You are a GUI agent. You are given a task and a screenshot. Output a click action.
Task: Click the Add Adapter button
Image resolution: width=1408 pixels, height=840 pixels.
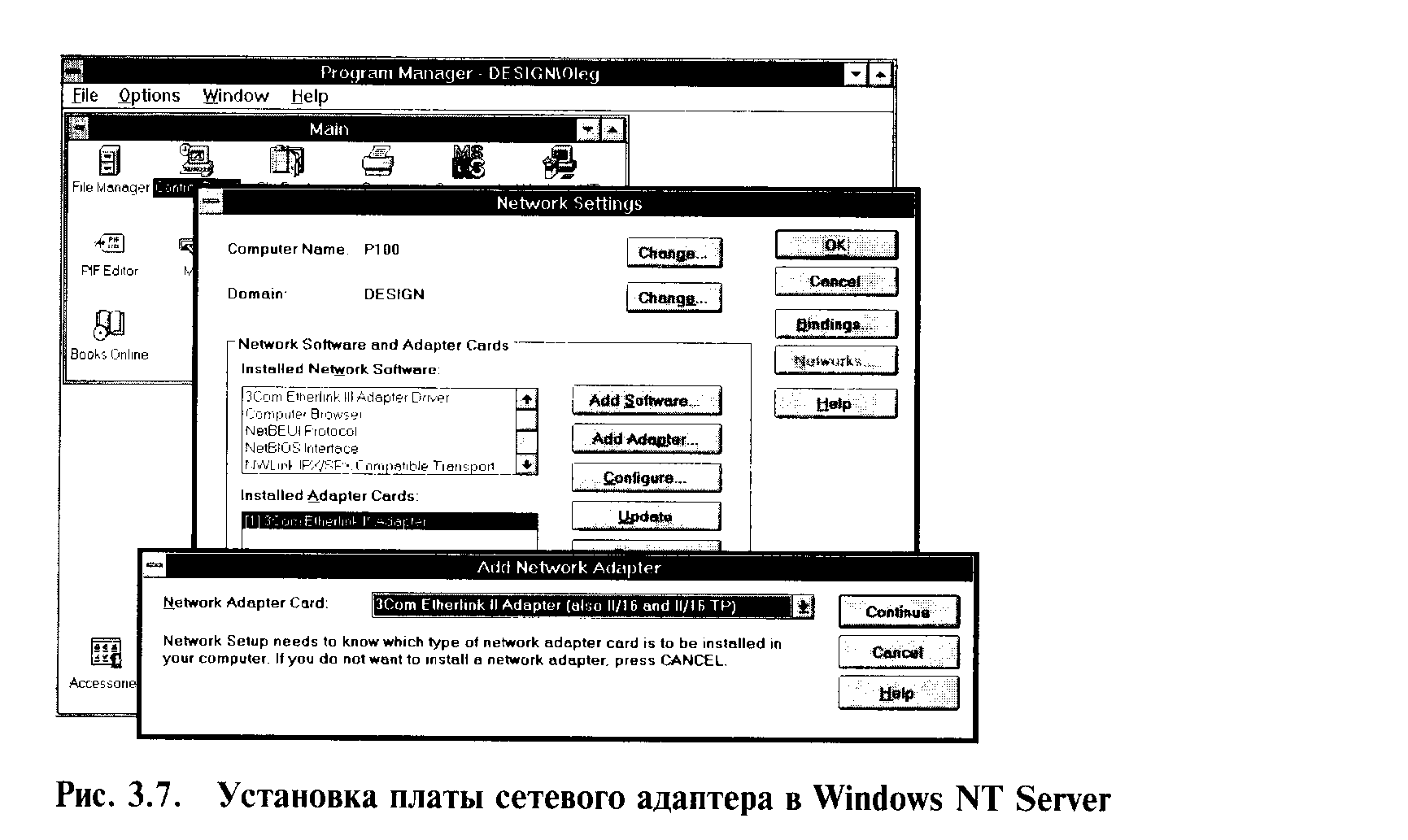coord(646,439)
